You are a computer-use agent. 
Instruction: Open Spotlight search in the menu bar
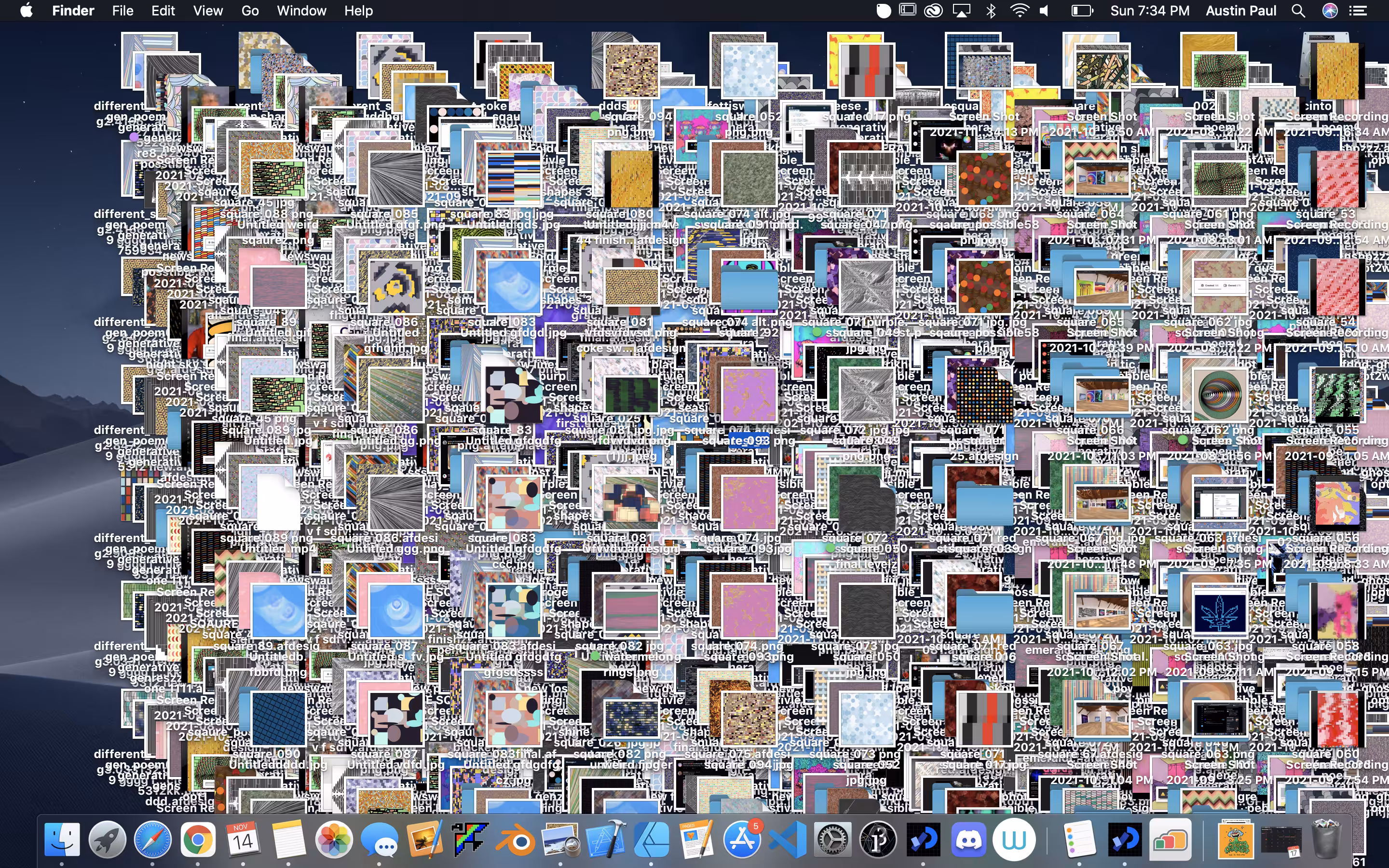tap(1298, 10)
